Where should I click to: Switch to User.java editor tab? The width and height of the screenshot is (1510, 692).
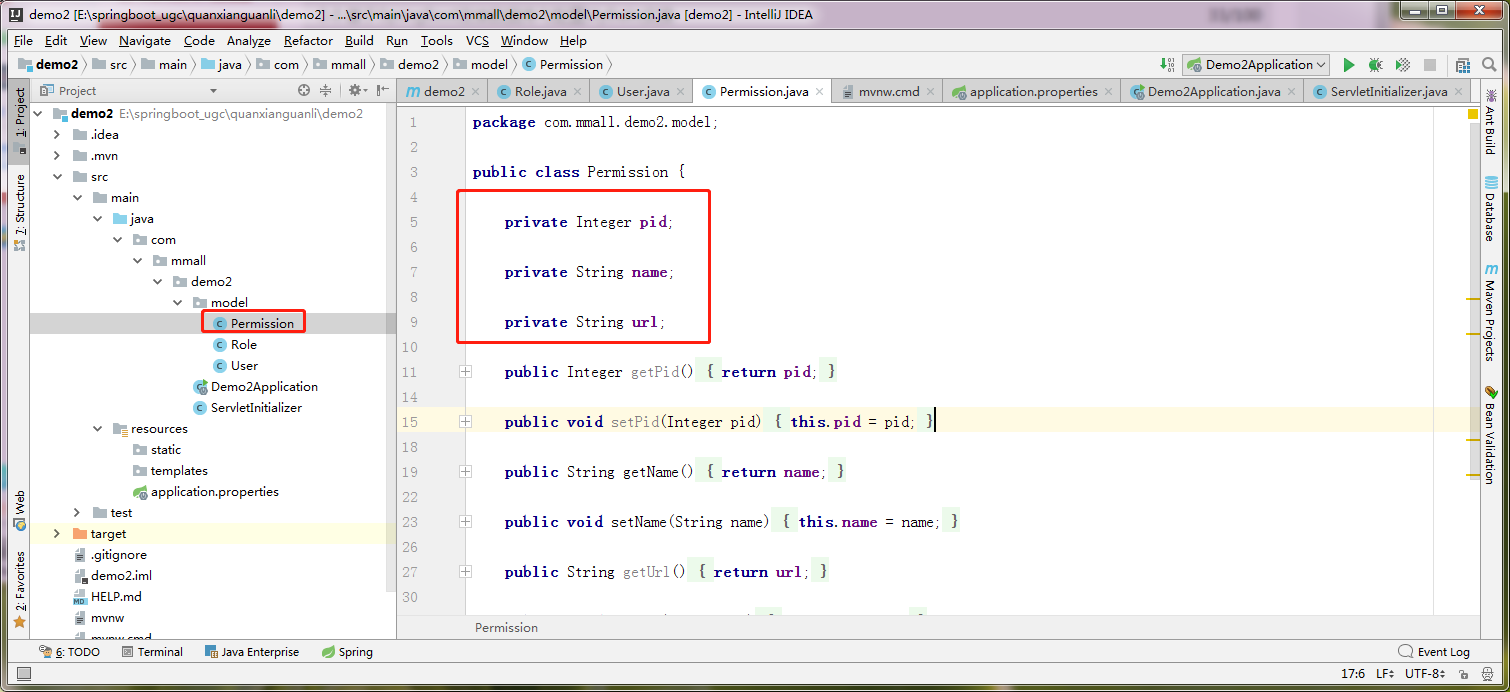coord(643,91)
